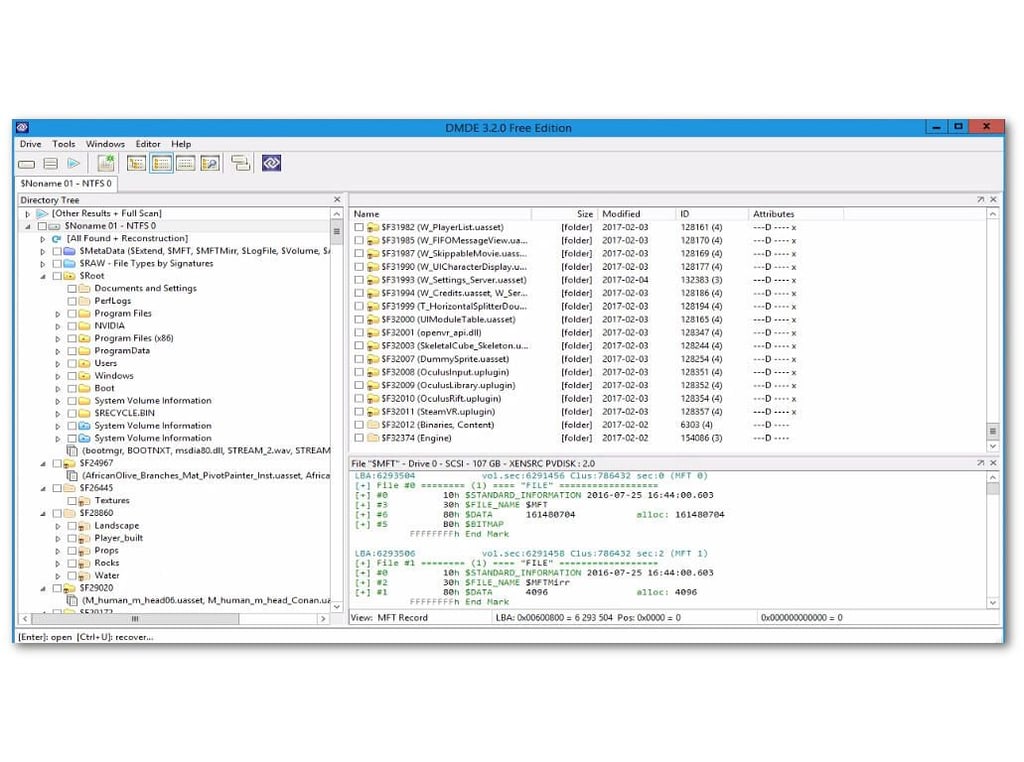Check the box next to $F32374 (Engine)
This screenshot has width=1024, height=762.
359,437
